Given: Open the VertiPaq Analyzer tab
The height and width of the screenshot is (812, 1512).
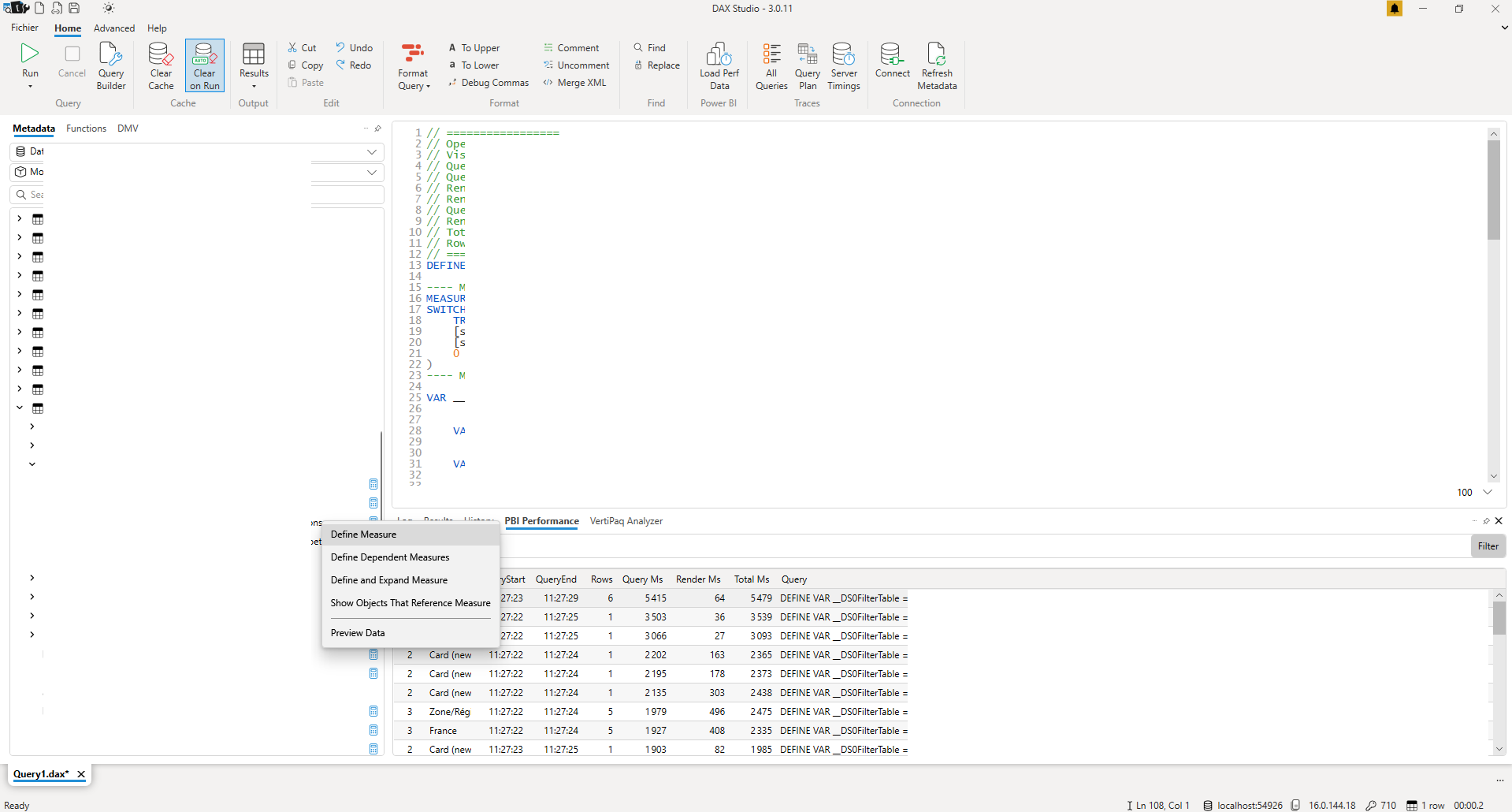Looking at the screenshot, I should 626,521.
